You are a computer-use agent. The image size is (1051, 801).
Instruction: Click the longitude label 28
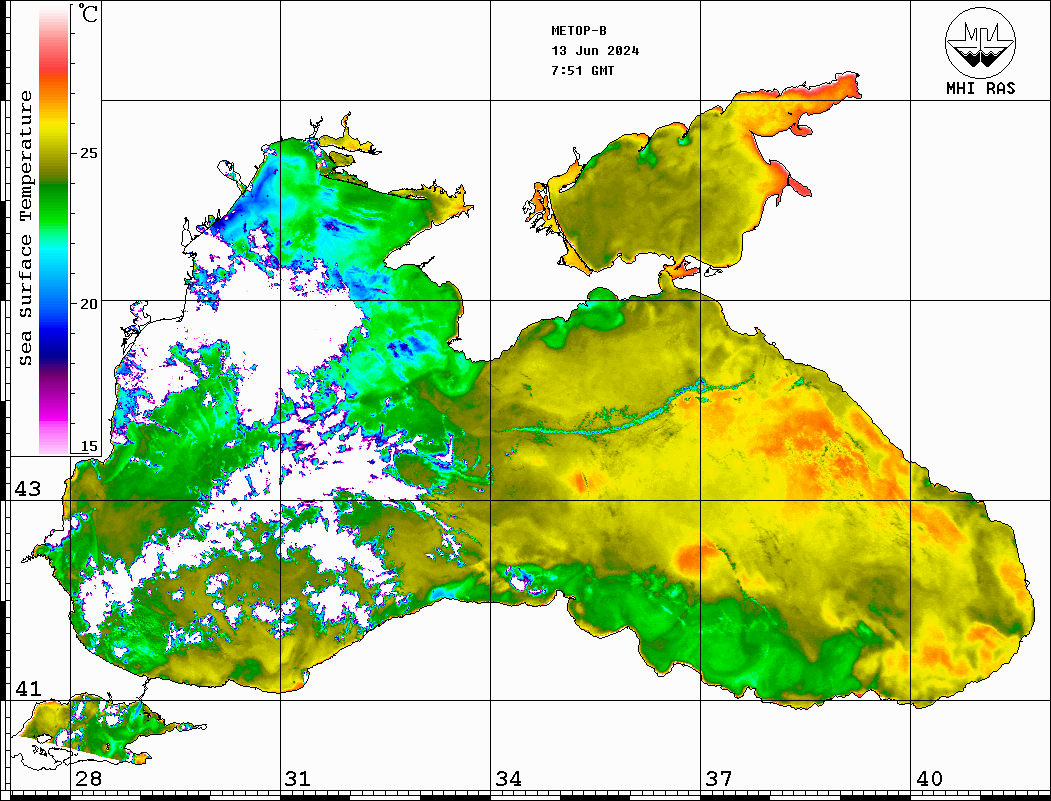88,779
